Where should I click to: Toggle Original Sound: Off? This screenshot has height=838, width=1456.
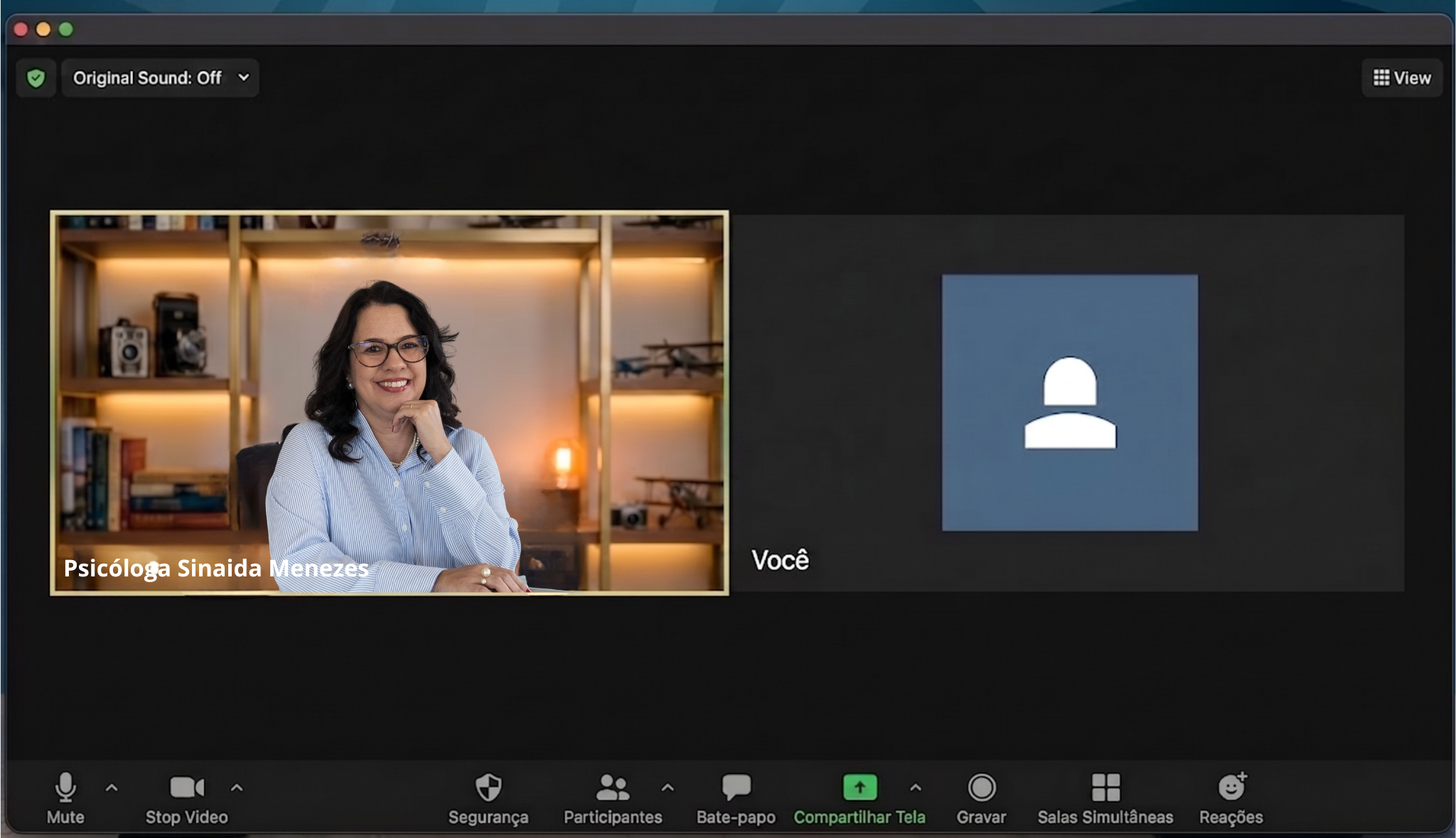tap(147, 77)
